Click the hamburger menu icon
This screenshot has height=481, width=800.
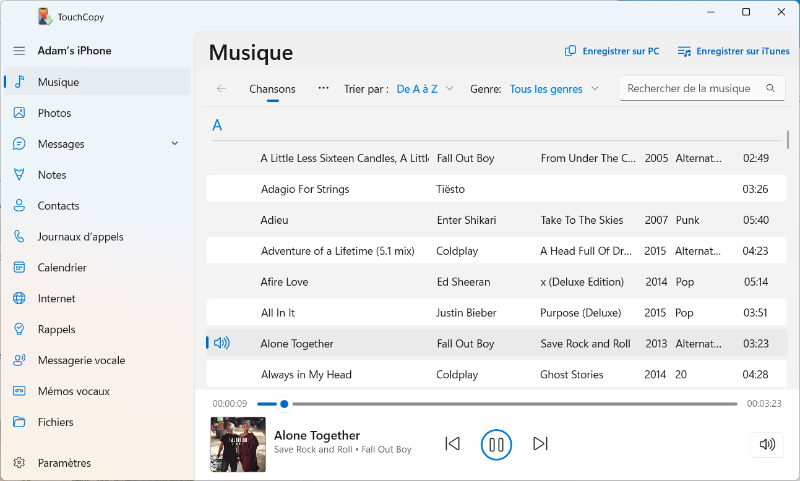[19, 51]
